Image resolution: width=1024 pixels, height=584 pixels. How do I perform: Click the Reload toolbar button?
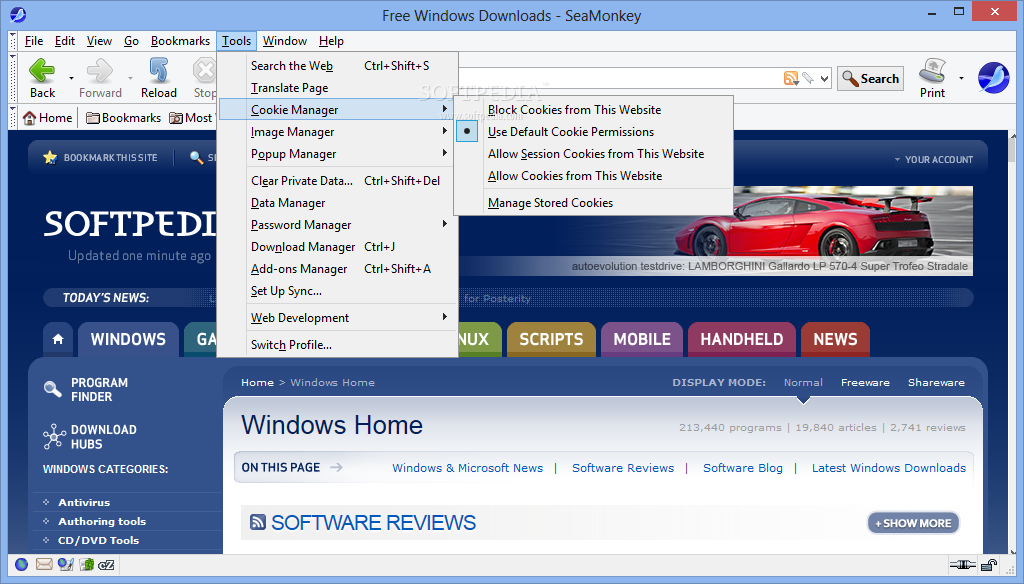(159, 77)
